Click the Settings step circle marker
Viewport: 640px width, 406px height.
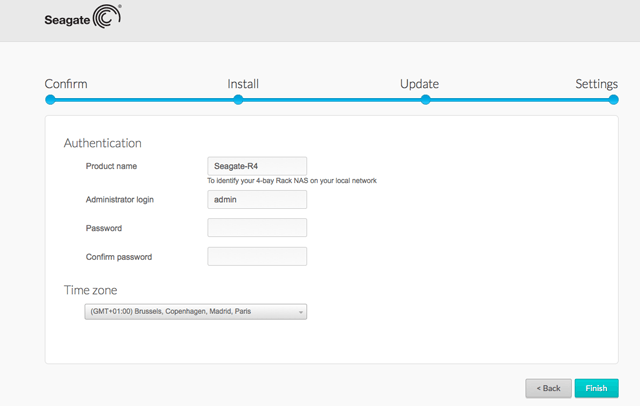click(x=613, y=100)
